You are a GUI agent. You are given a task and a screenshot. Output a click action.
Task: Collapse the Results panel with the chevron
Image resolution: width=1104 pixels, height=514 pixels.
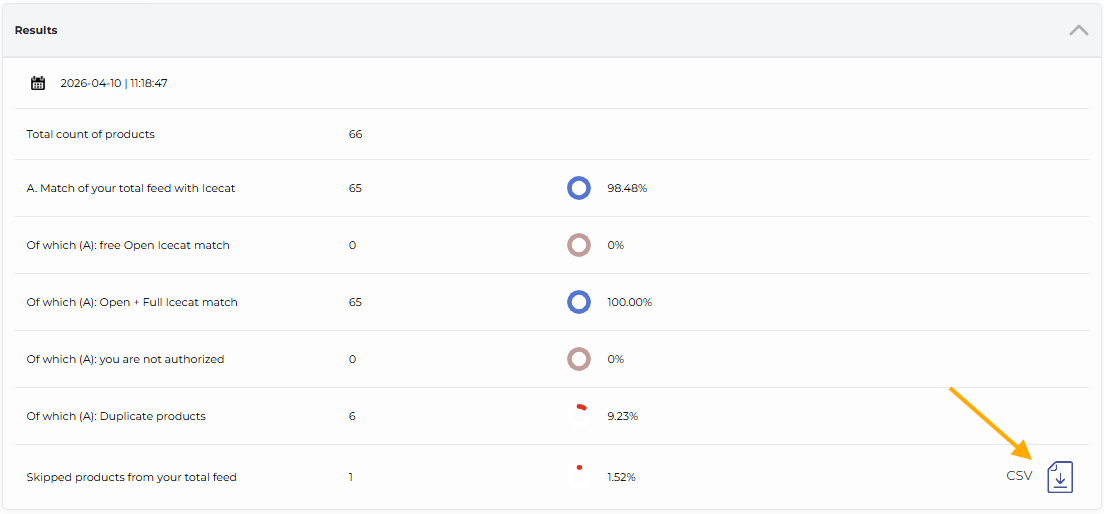pos(1078,30)
